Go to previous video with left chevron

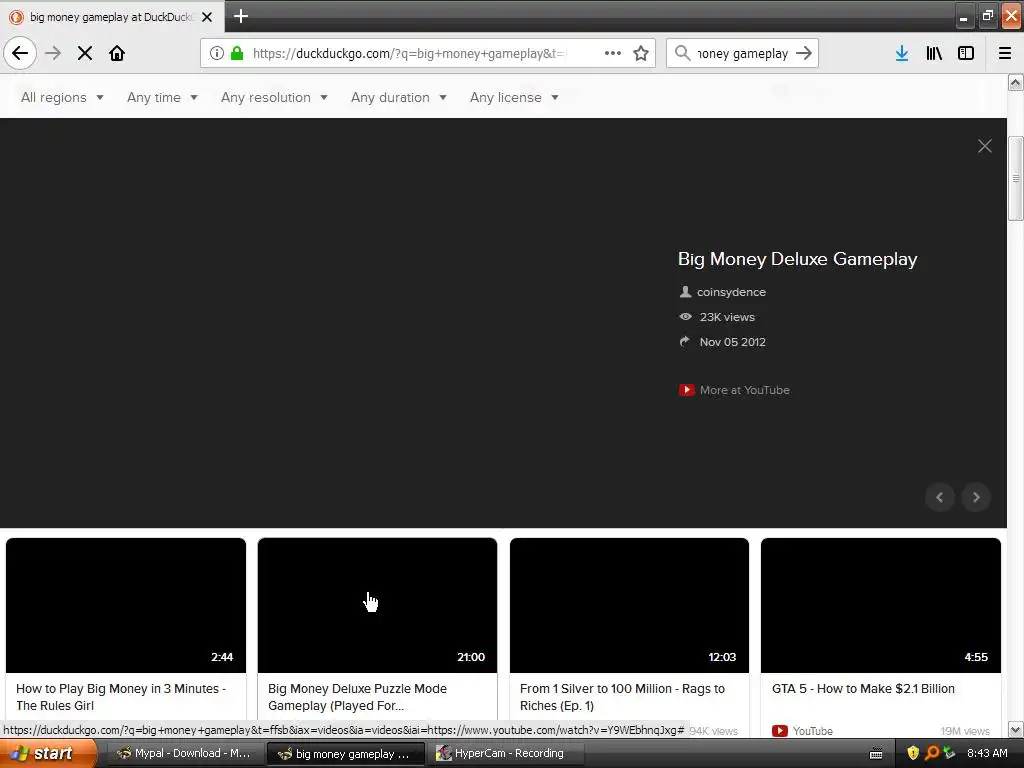tap(940, 498)
